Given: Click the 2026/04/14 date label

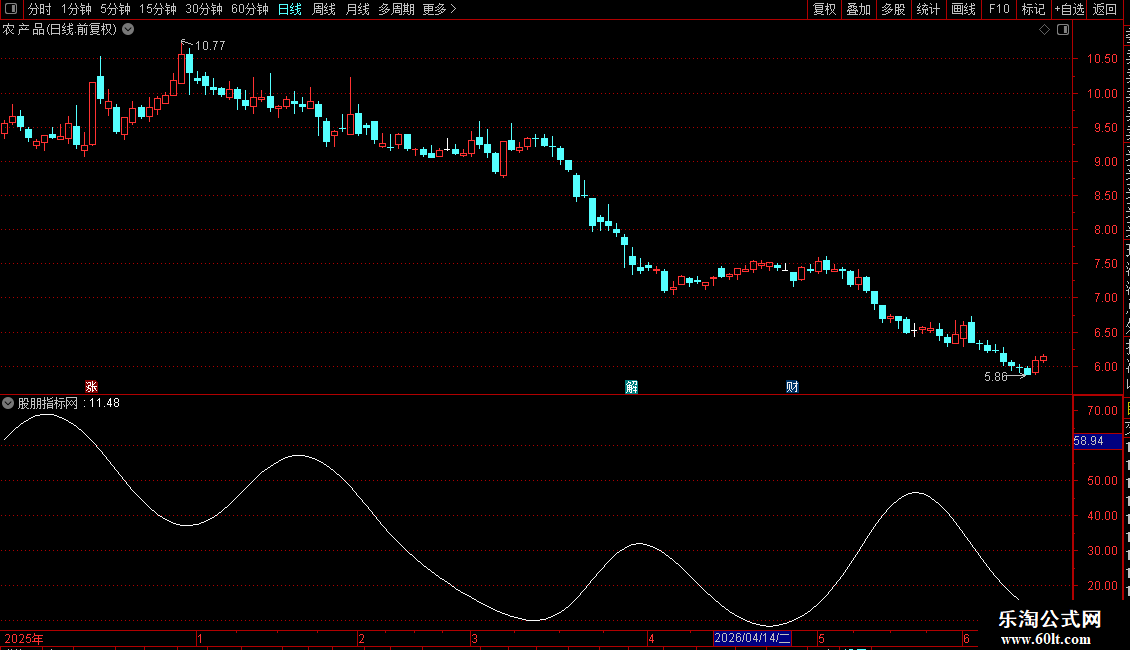Looking at the screenshot, I should [x=752, y=638].
